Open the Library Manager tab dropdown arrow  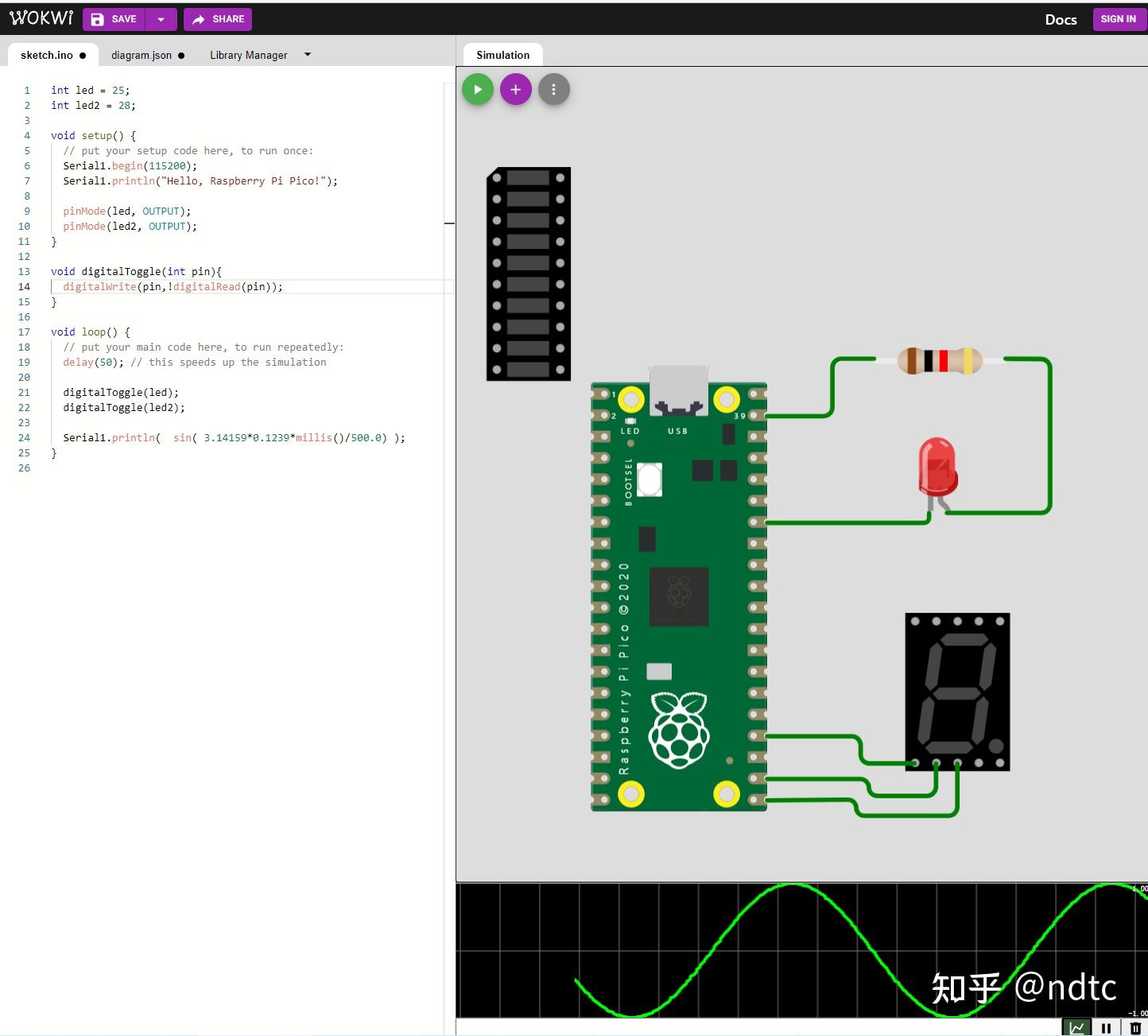tap(308, 55)
